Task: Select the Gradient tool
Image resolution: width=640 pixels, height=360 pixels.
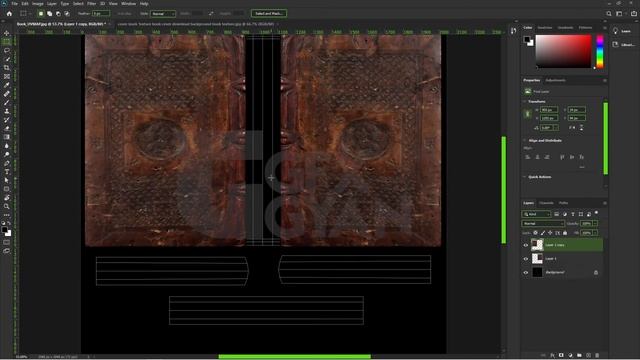Action: point(7,137)
